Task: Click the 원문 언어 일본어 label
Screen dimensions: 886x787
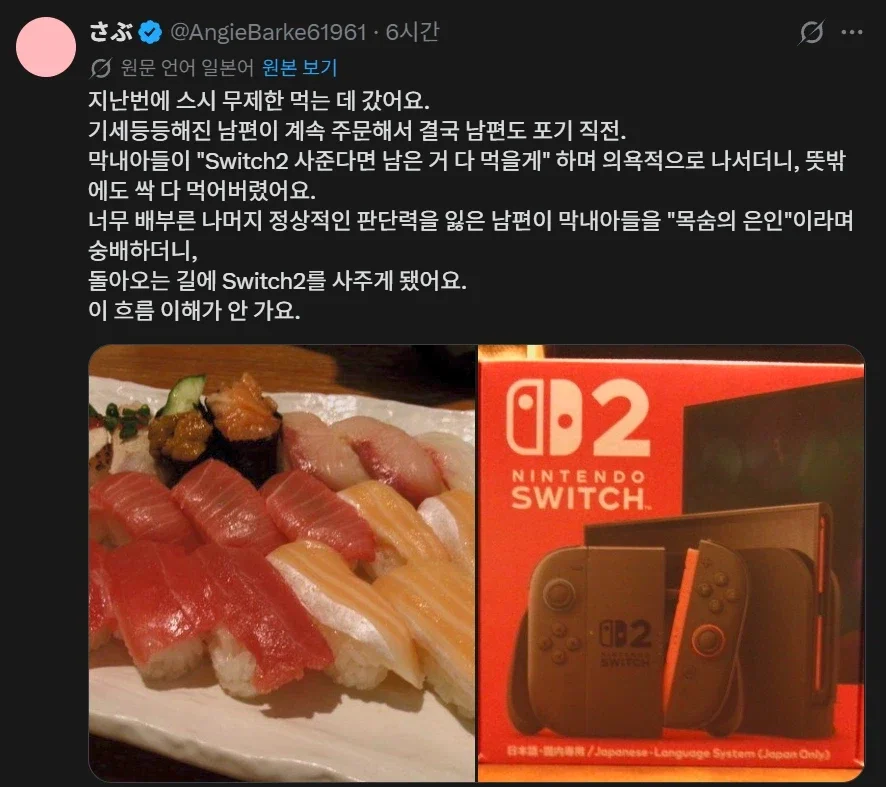Action: click(x=187, y=68)
